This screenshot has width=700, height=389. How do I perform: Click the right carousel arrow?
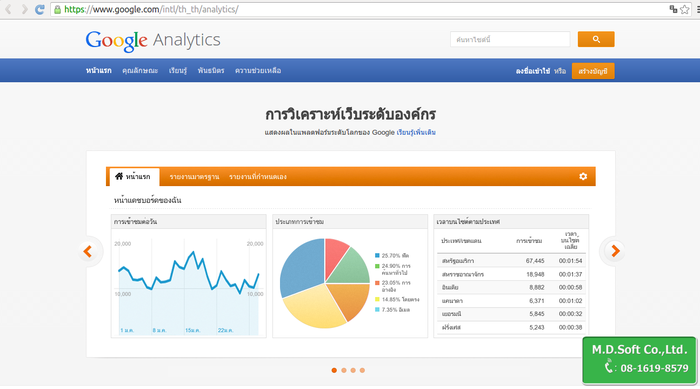point(615,251)
